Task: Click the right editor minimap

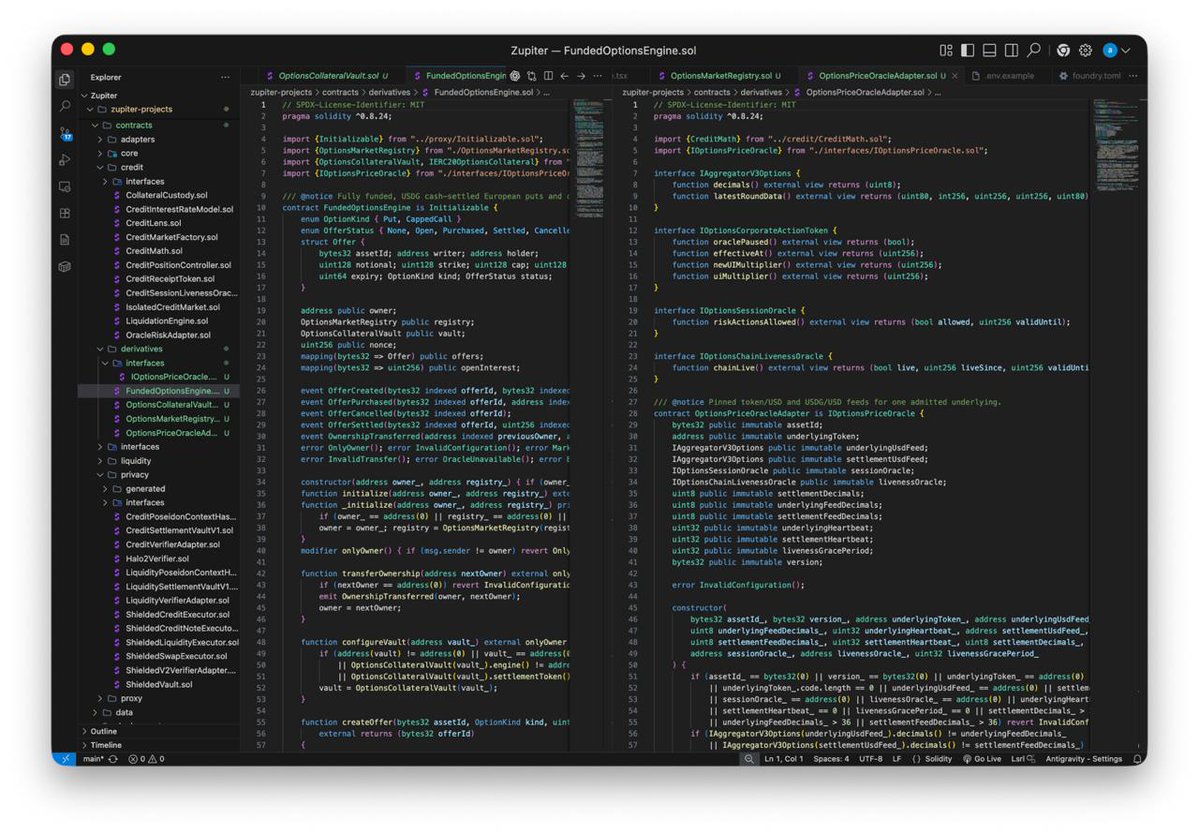Action: 1116,145
